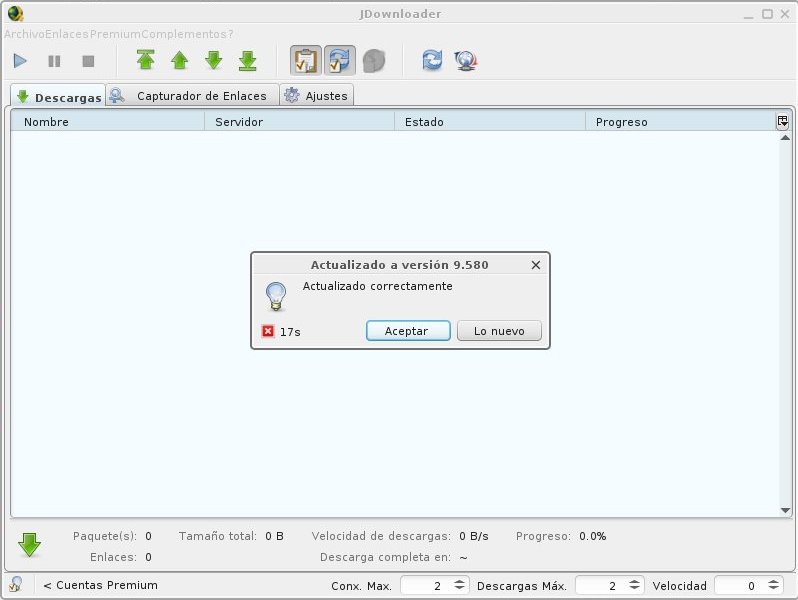Click the '0 B/s' download speed value
798x600 pixels.
click(x=473, y=536)
